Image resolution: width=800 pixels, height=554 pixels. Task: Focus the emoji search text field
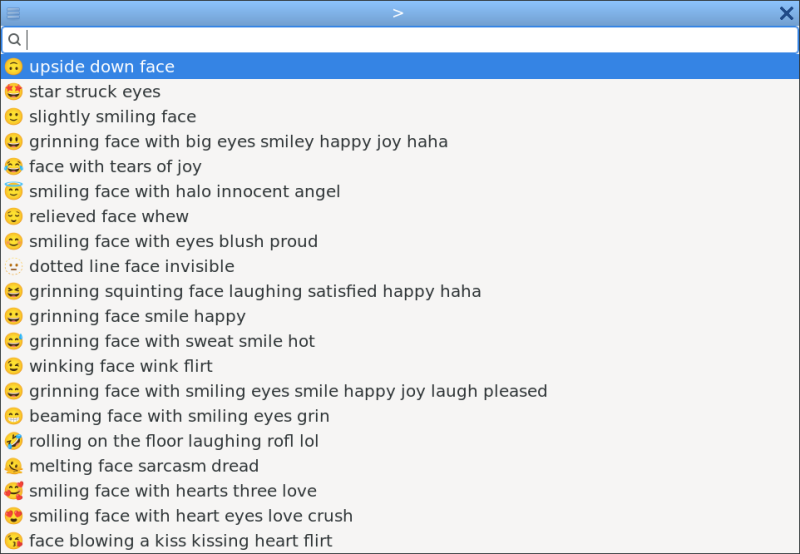click(410, 40)
